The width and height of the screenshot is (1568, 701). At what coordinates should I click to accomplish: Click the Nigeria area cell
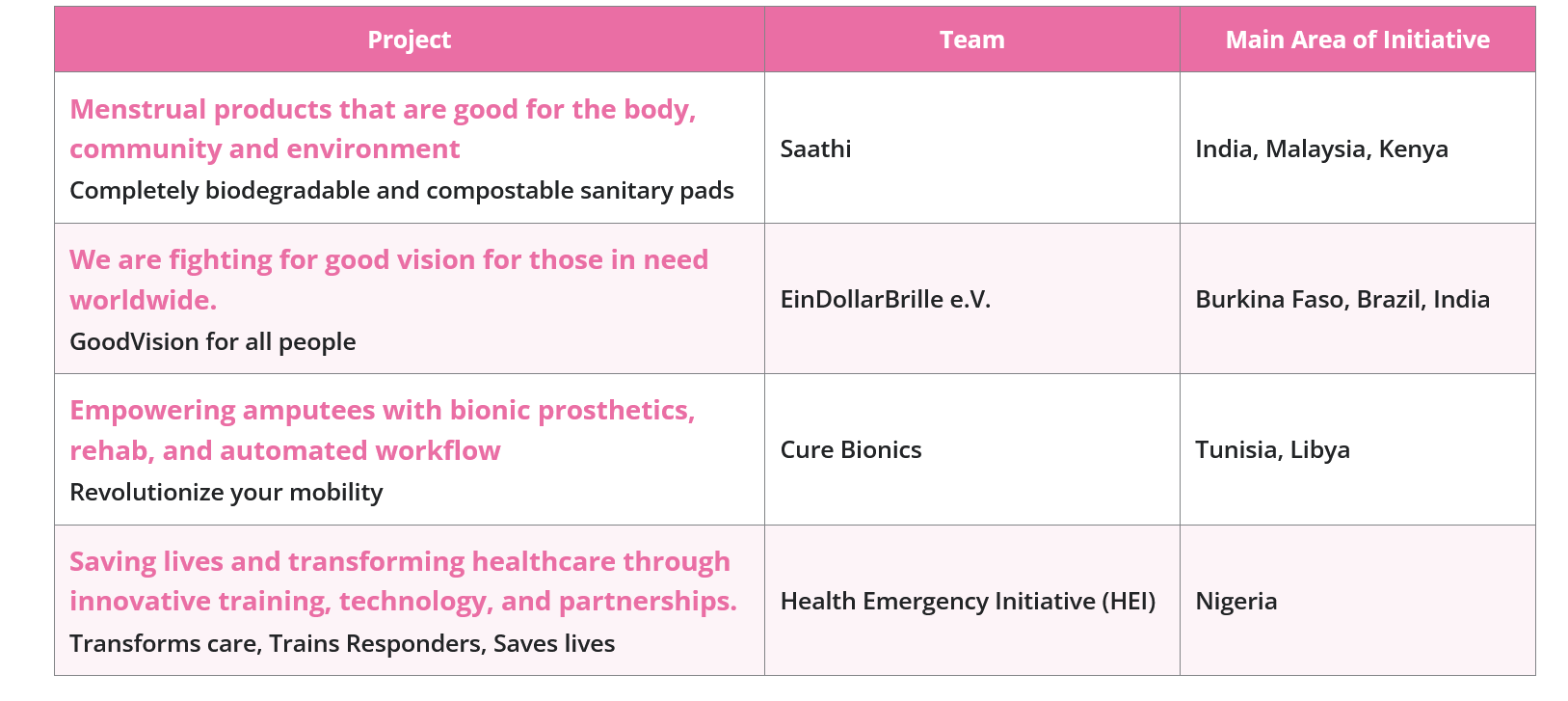[1236, 602]
